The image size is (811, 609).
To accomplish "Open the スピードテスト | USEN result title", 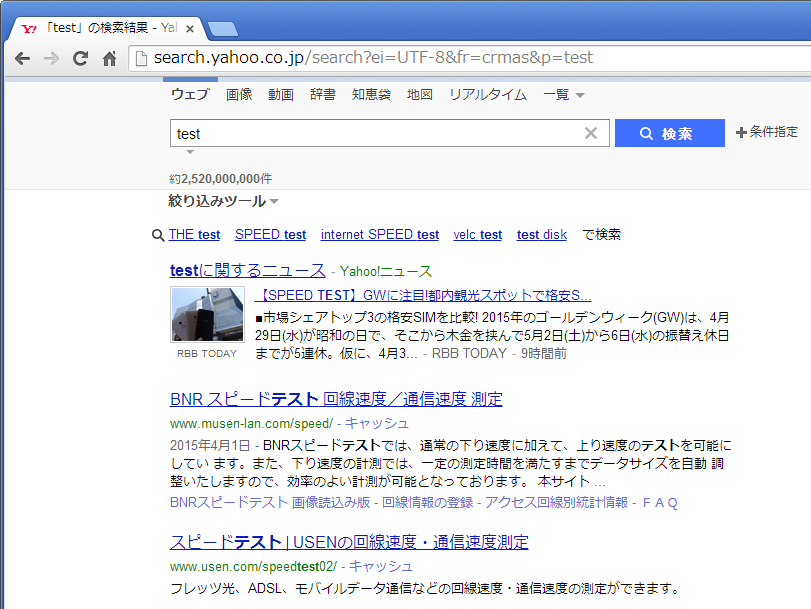I will point(349,542).
